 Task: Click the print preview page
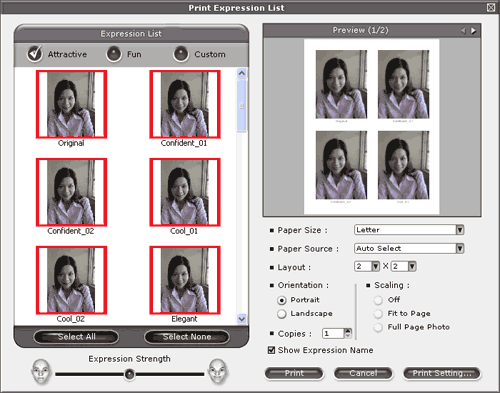pyautogui.click(x=372, y=127)
